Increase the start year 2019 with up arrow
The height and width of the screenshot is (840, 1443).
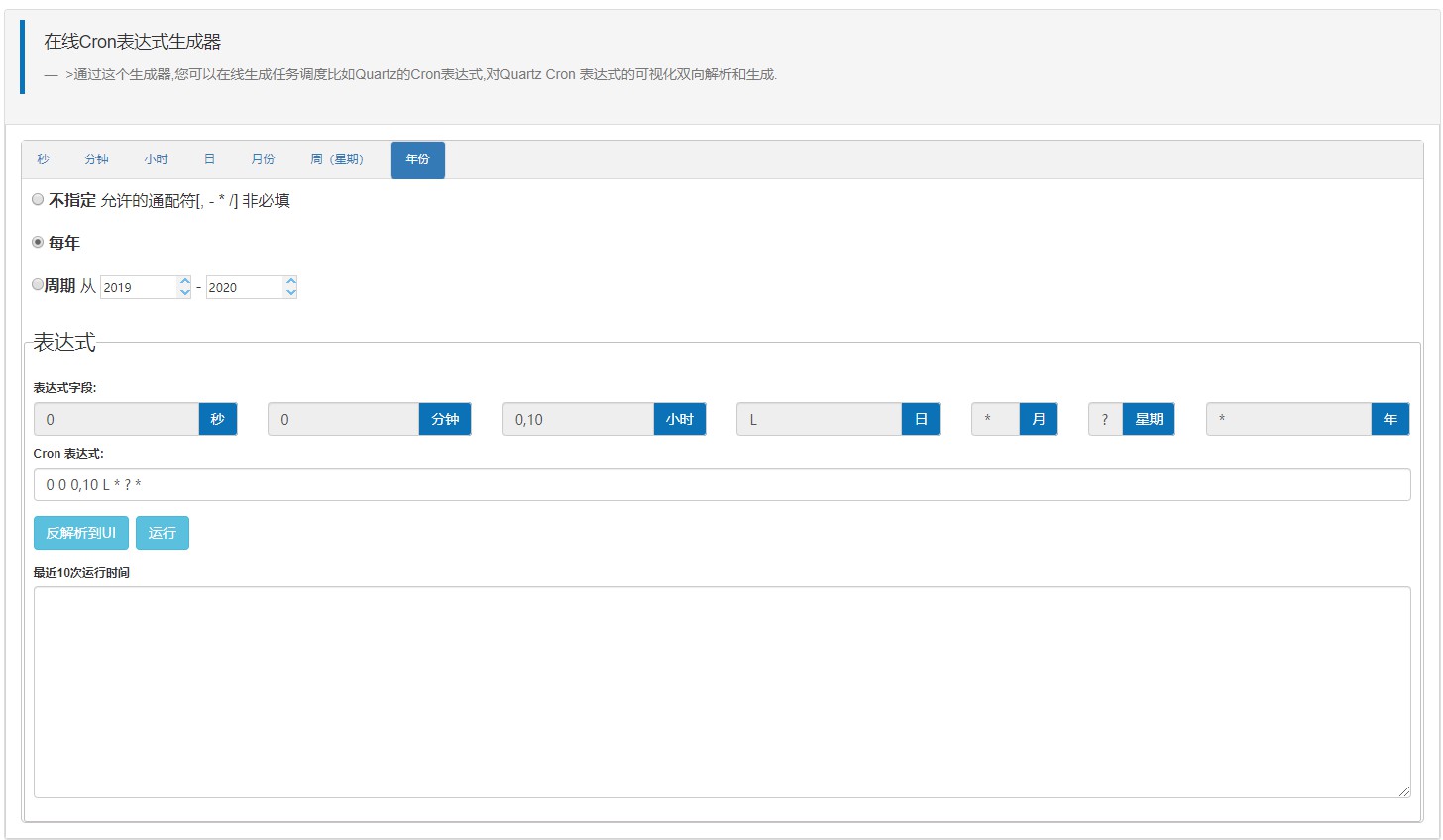(x=184, y=281)
